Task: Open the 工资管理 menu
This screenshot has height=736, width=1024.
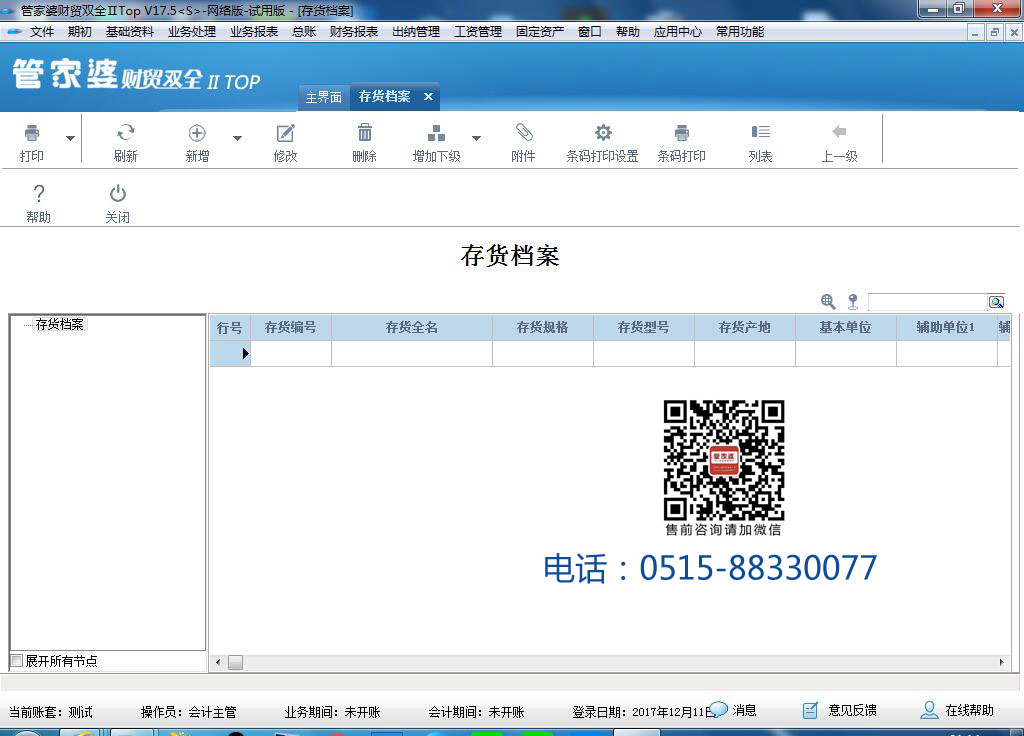Action: pyautogui.click(x=478, y=31)
